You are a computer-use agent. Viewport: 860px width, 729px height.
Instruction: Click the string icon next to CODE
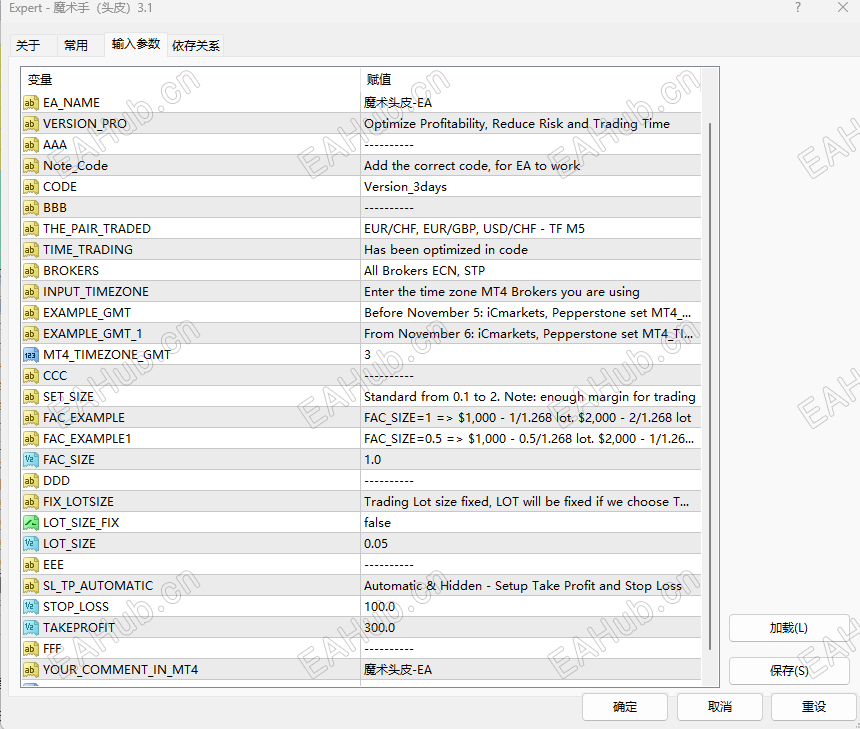click(31, 187)
